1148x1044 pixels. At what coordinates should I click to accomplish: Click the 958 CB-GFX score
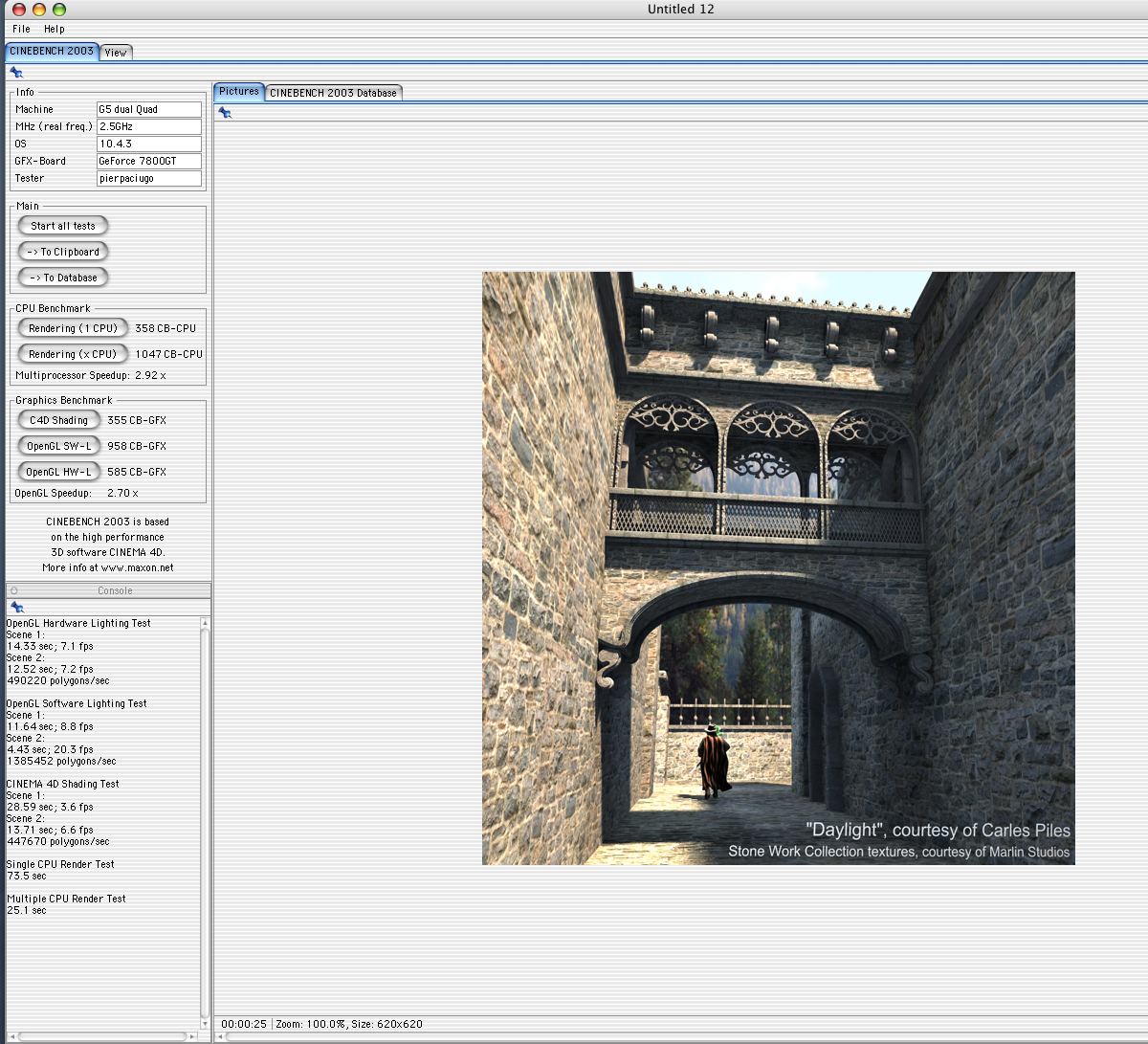(x=137, y=446)
